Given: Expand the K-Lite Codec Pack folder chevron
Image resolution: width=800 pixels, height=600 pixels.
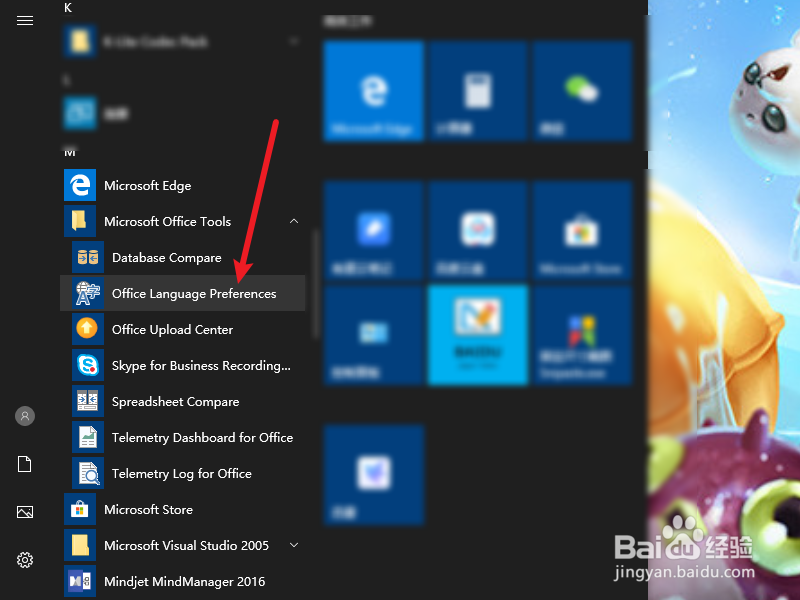Looking at the screenshot, I should pyautogui.click(x=294, y=41).
